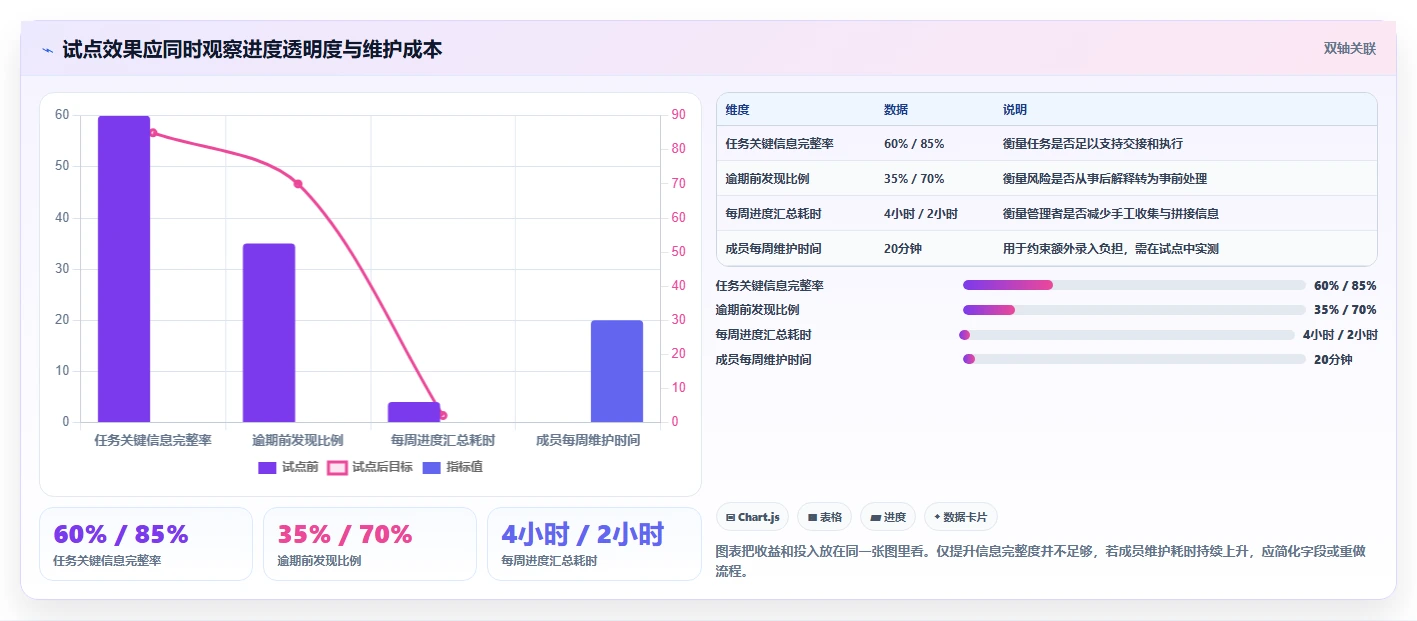Click the 每周进度汇总耗时 x-axis label
The height and width of the screenshot is (621, 1417).
443,440
